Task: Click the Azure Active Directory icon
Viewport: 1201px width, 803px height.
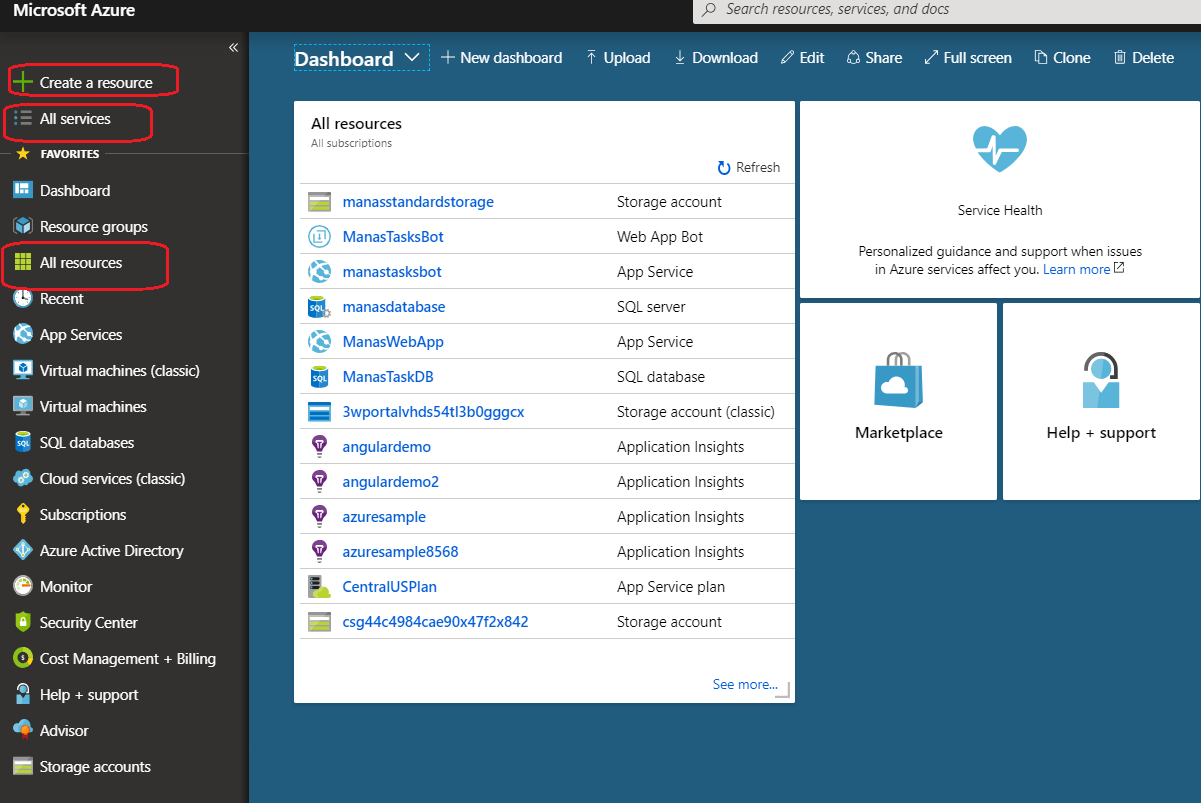Action: coord(23,550)
